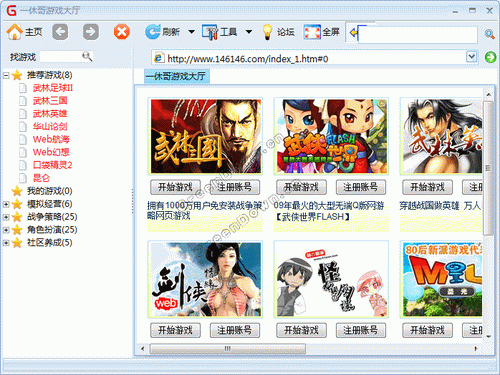Focus the top toolbar search field
The height and width of the screenshot is (375, 500).
pyautogui.click(x=418, y=34)
